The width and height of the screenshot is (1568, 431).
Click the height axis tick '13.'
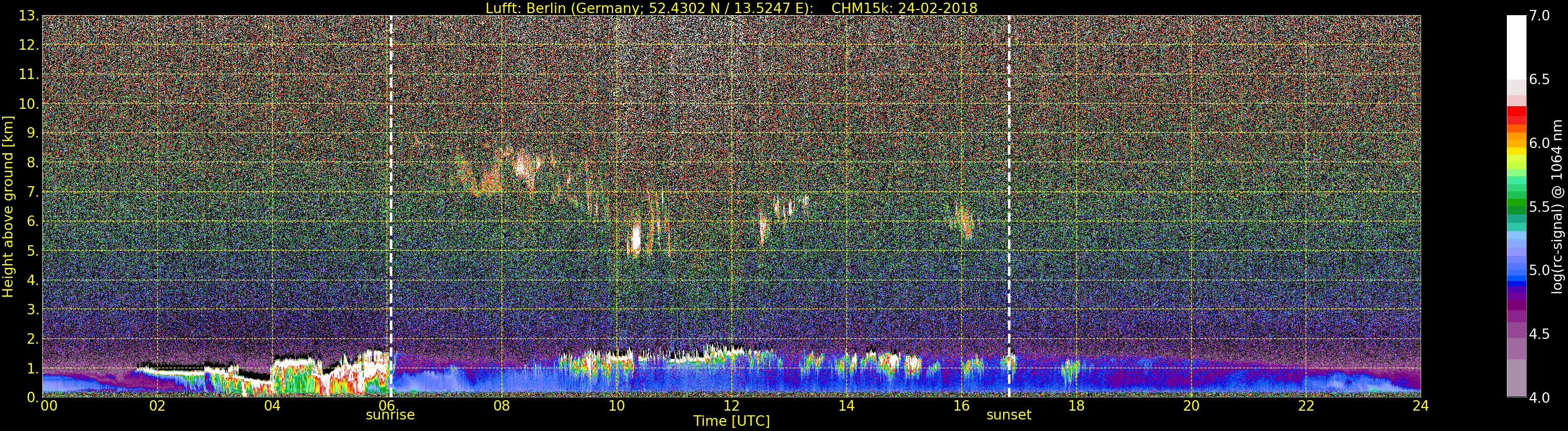(x=28, y=16)
